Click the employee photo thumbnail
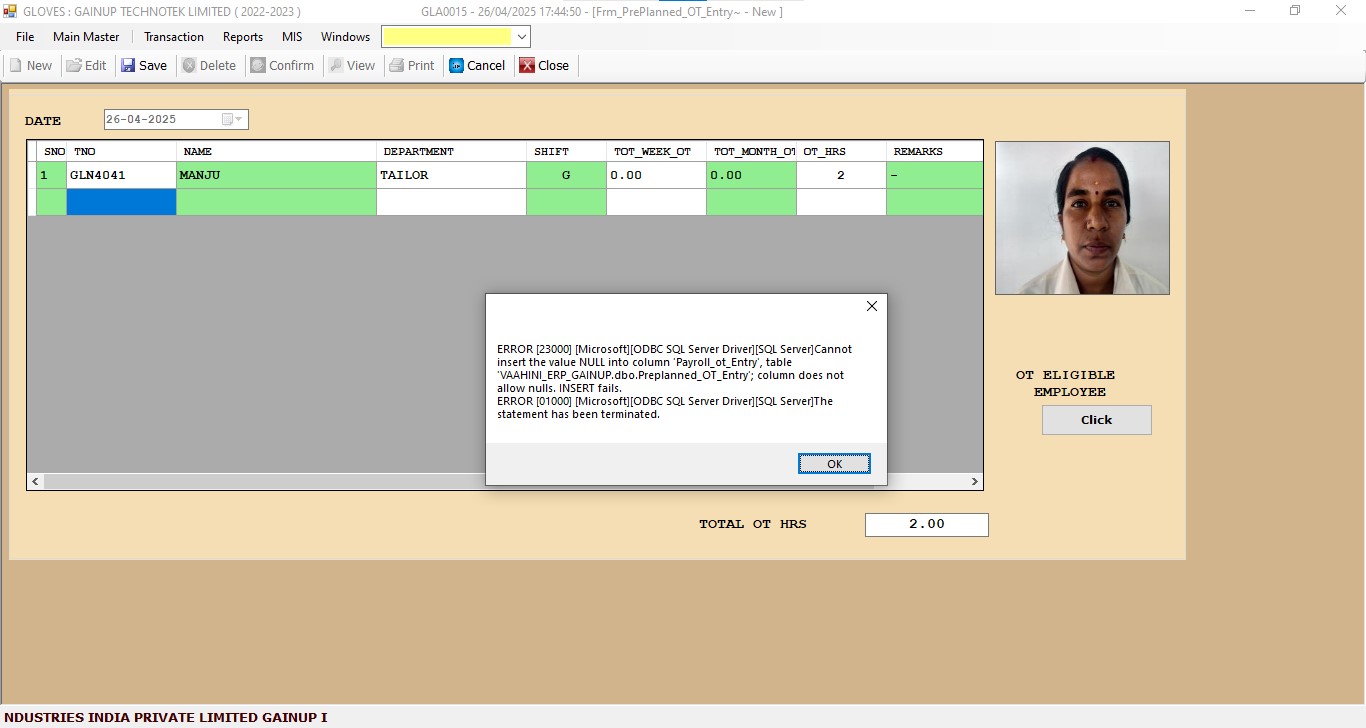 pos(1082,218)
